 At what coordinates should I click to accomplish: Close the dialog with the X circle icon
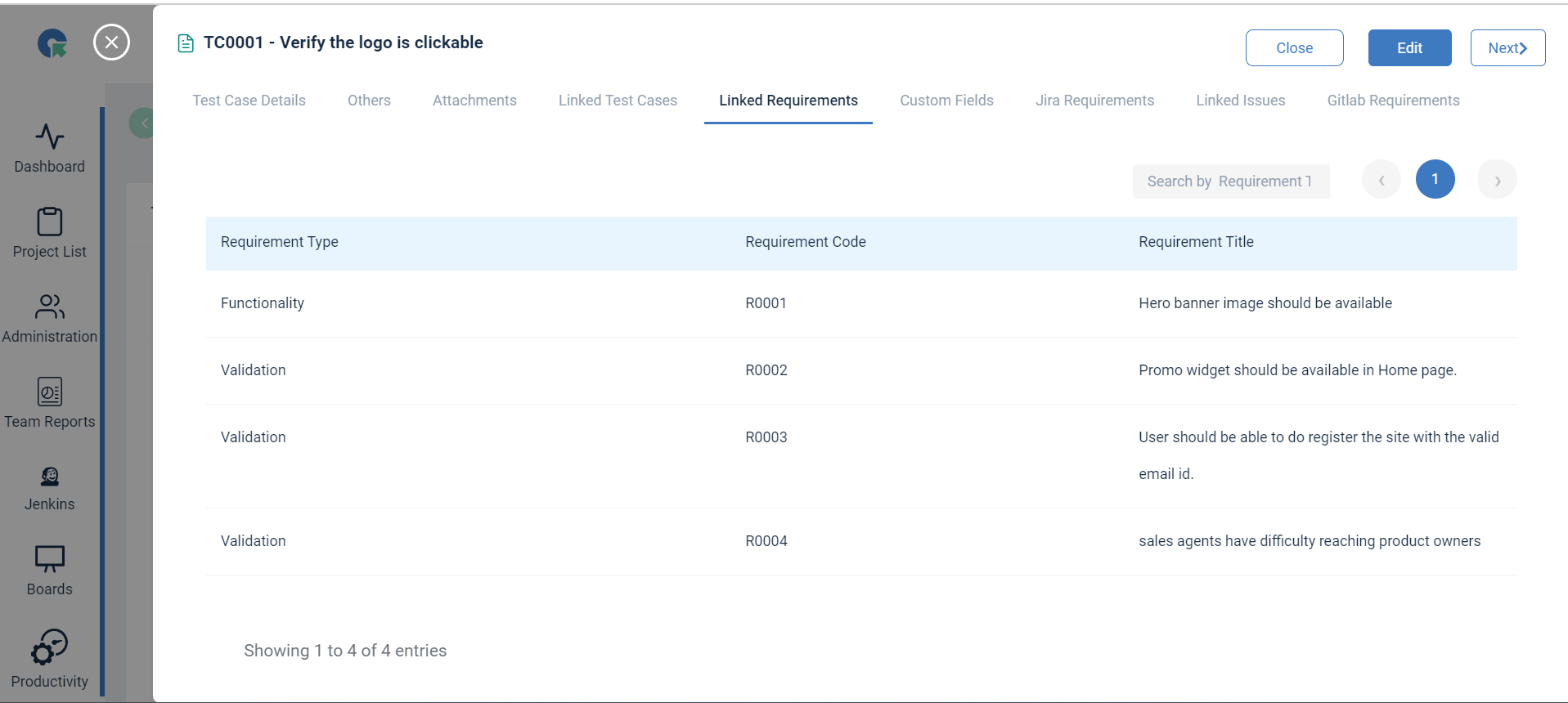112,43
